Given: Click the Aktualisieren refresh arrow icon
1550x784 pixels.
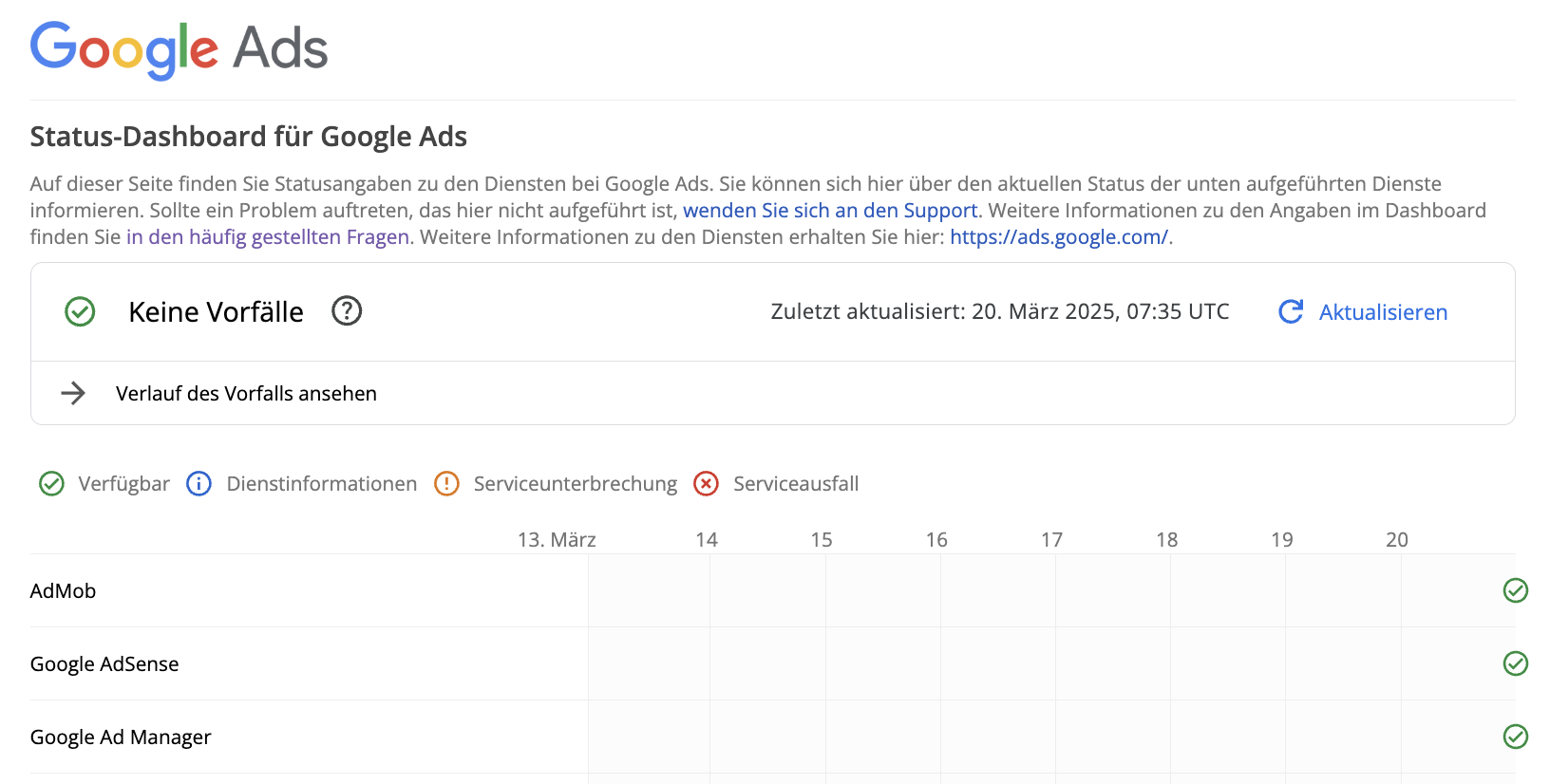Looking at the screenshot, I should (x=1291, y=311).
